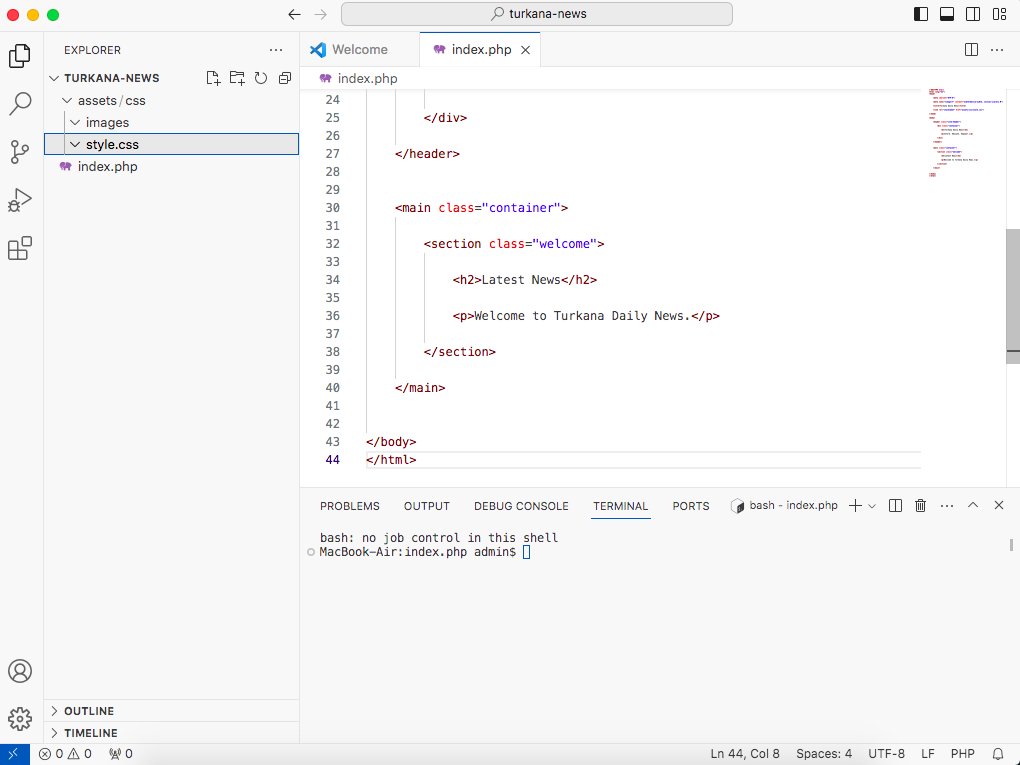Open the Run and Debug view
Viewport: 1020px width, 765px height.
click(20, 200)
